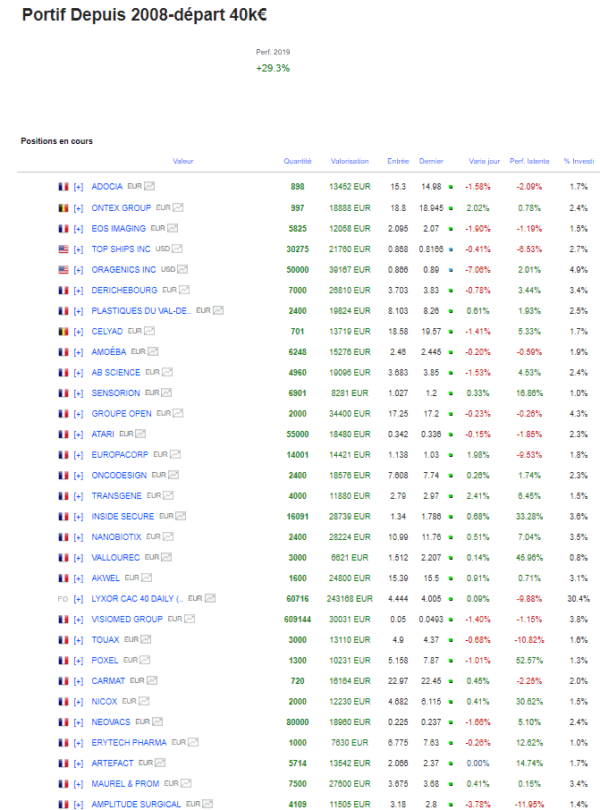Sort by the Quantité column header
The image size is (600, 810).
point(298,161)
